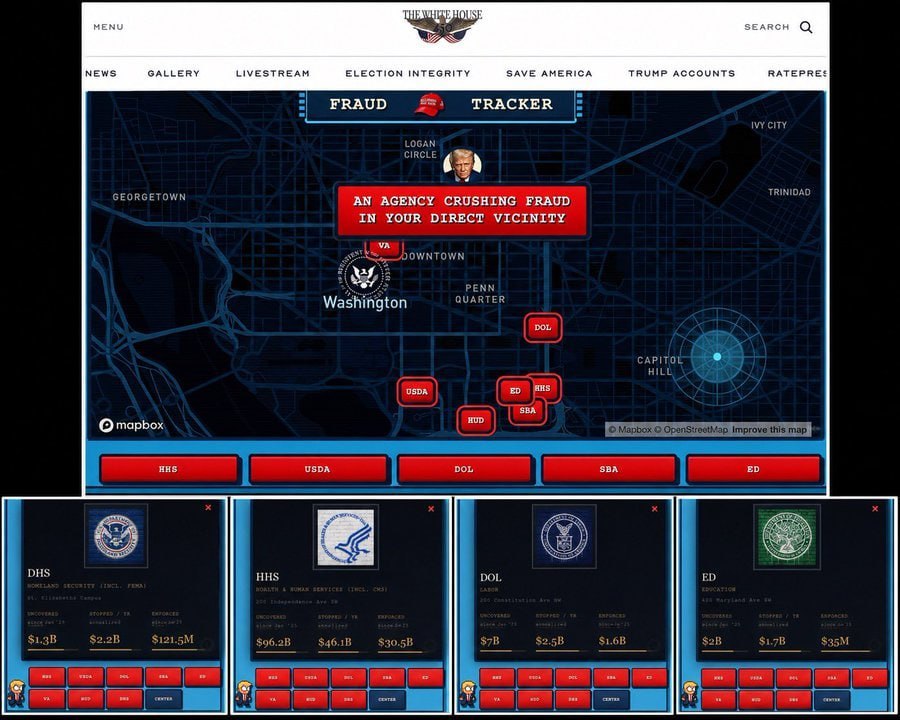Click the radar location pulse on map
The width and height of the screenshot is (900, 720).
tap(717, 357)
